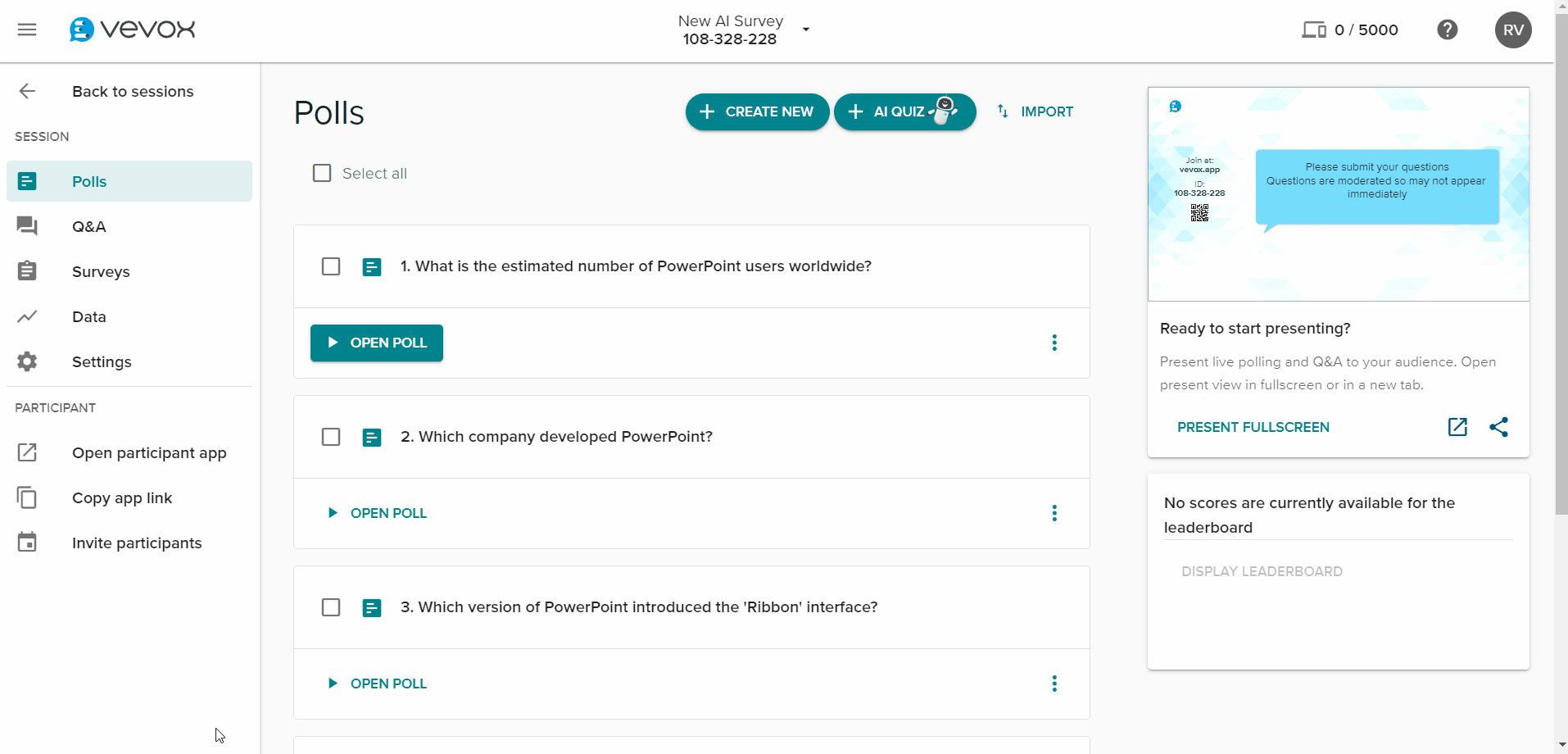The height and width of the screenshot is (754, 1568).
Task: Expand the New AI Survey session dropdown
Action: pos(806,30)
